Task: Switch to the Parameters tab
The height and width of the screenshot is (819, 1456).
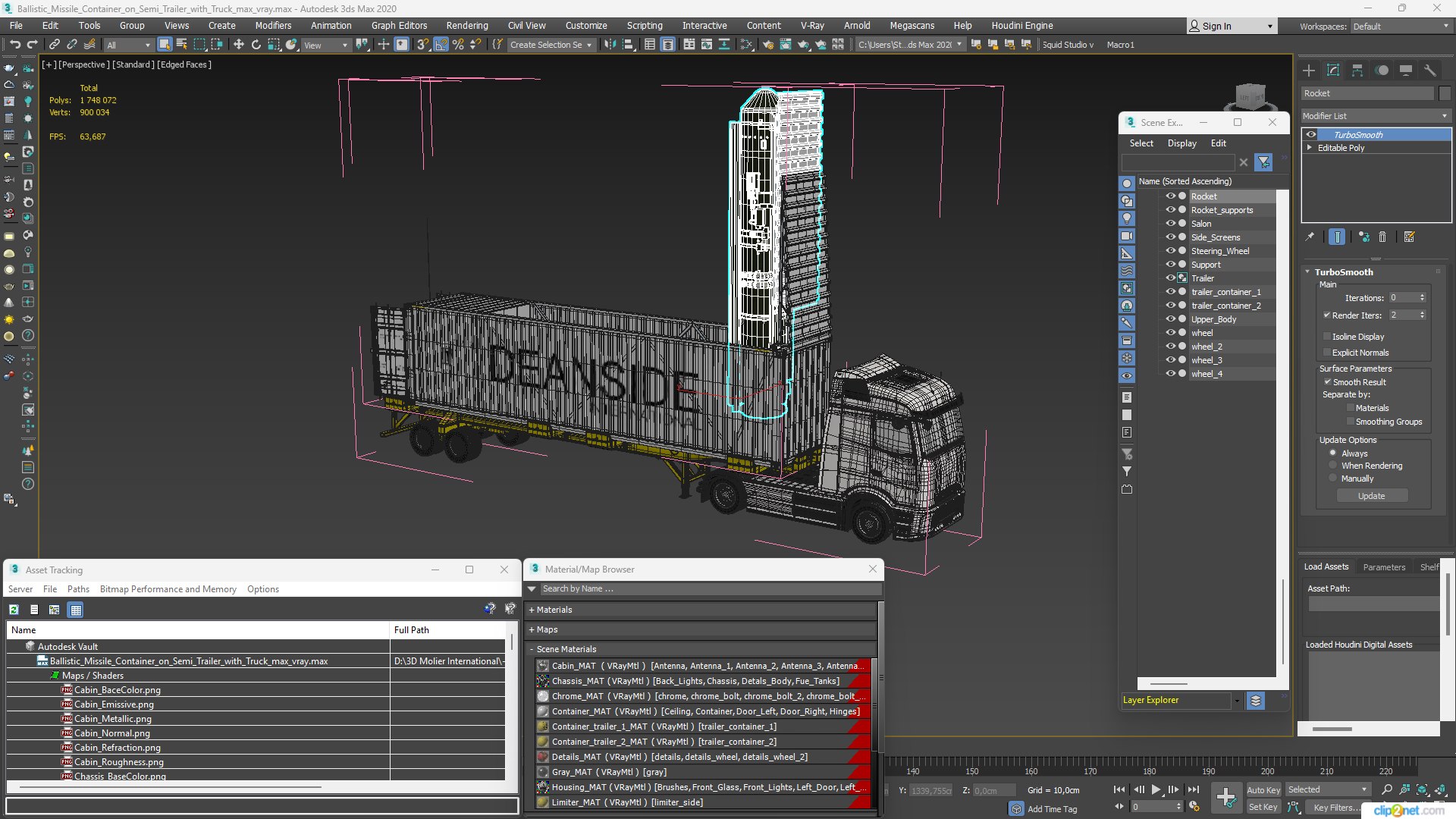Action: (x=1384, y=567)
